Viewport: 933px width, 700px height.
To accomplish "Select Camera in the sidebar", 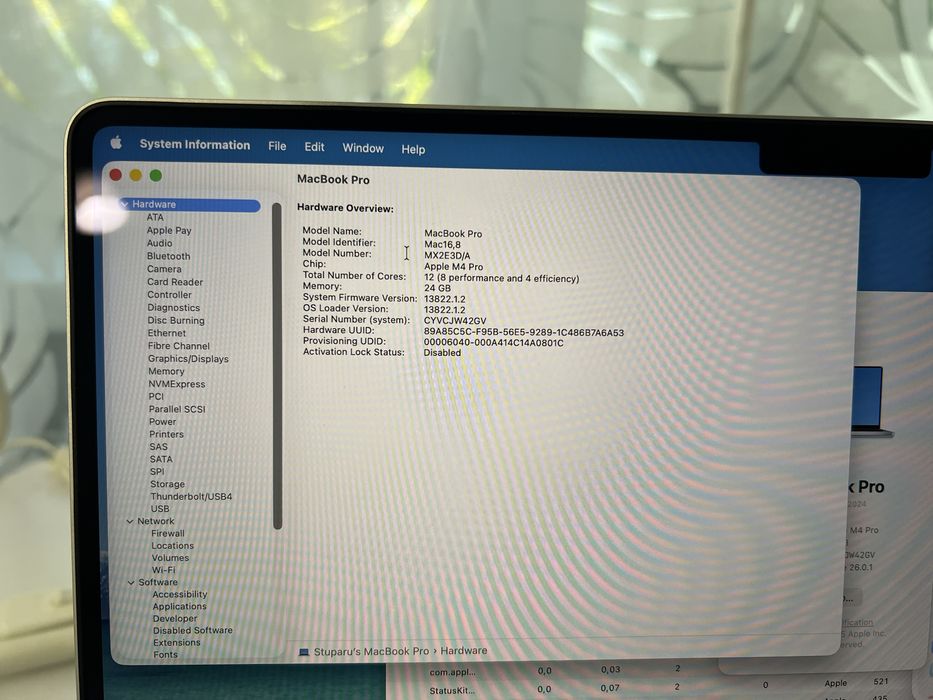I will tap(164, 269).
